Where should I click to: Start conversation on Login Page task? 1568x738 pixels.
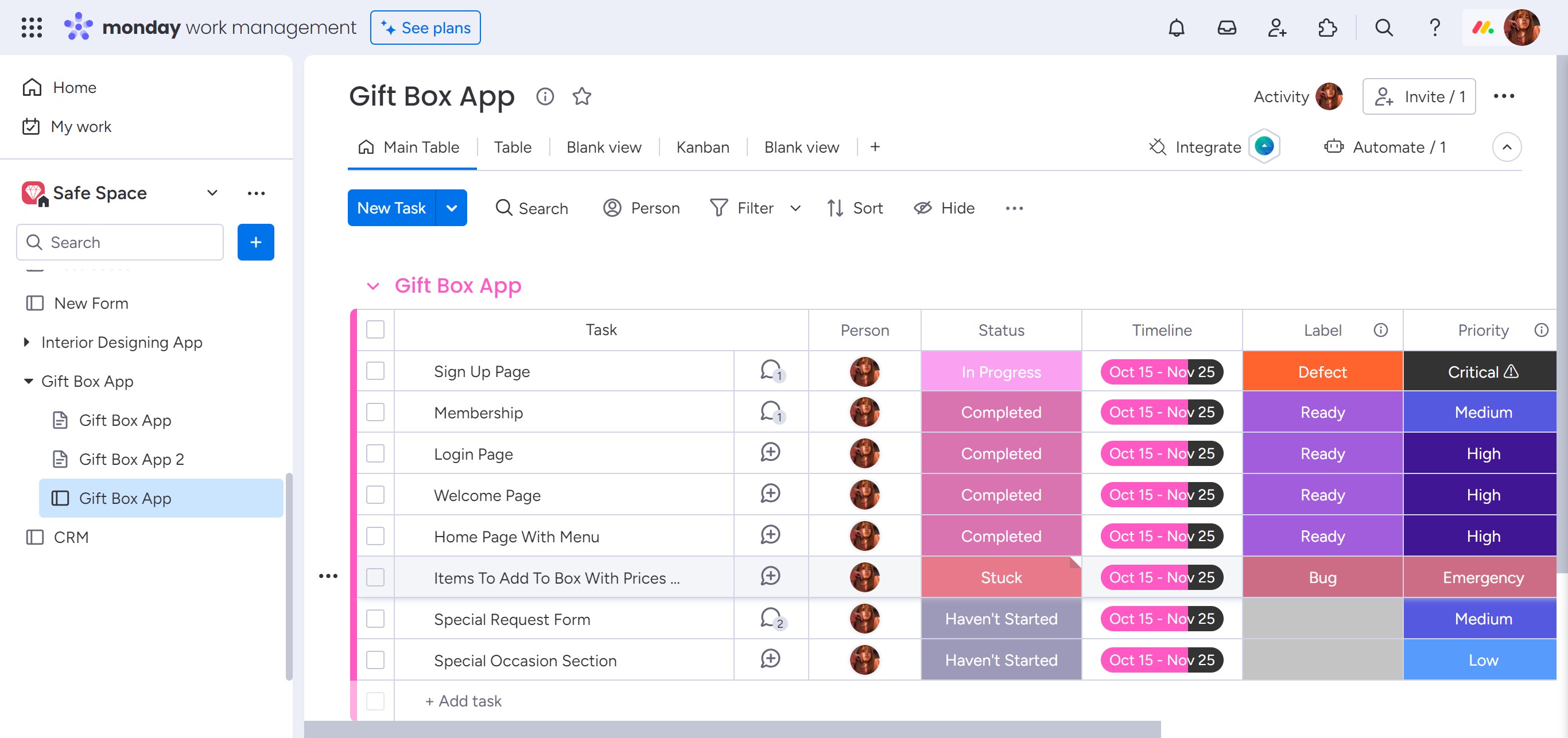[771, 453]
